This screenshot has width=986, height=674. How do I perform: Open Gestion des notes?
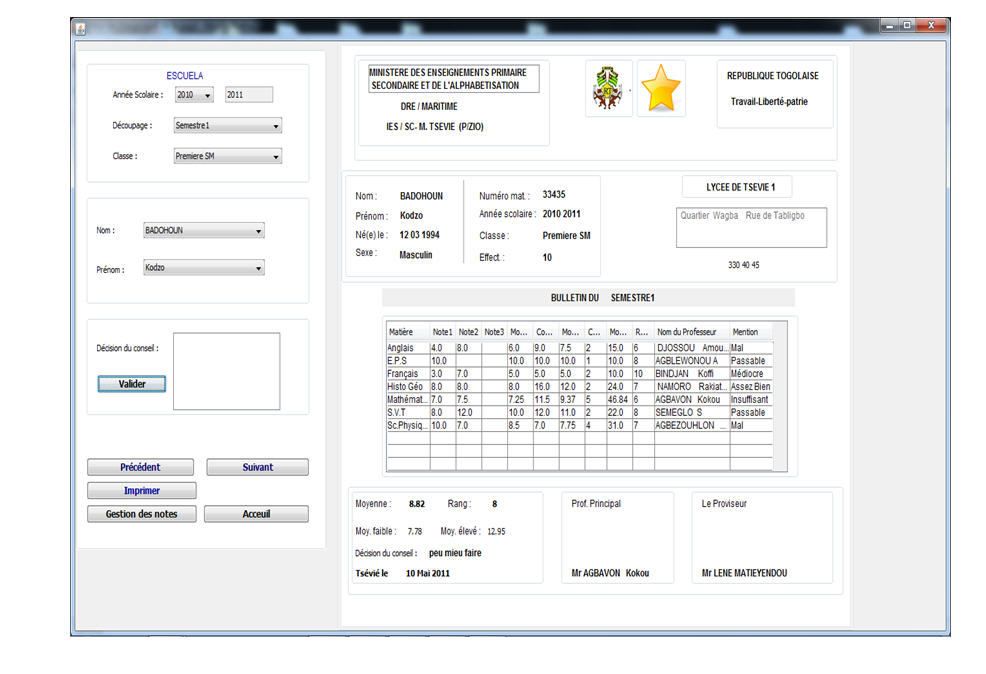tap(141, 514)
